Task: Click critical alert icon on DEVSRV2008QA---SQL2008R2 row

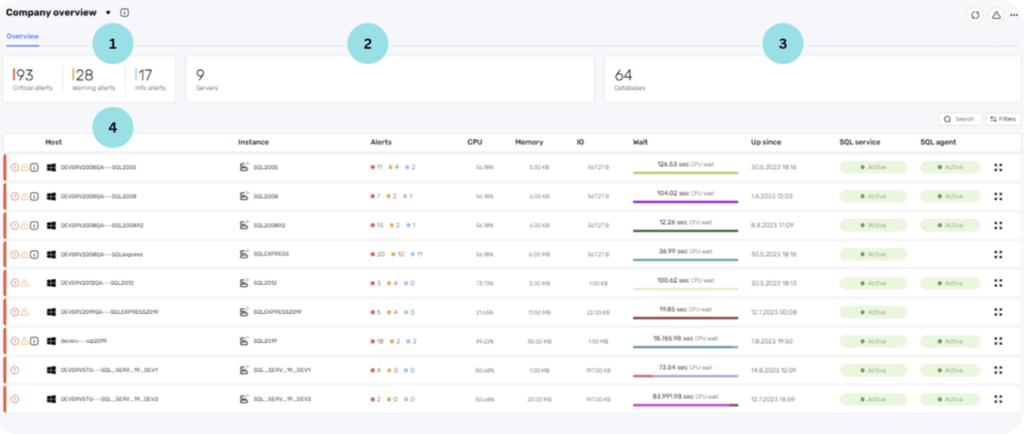Action: (x=15, y=225)
